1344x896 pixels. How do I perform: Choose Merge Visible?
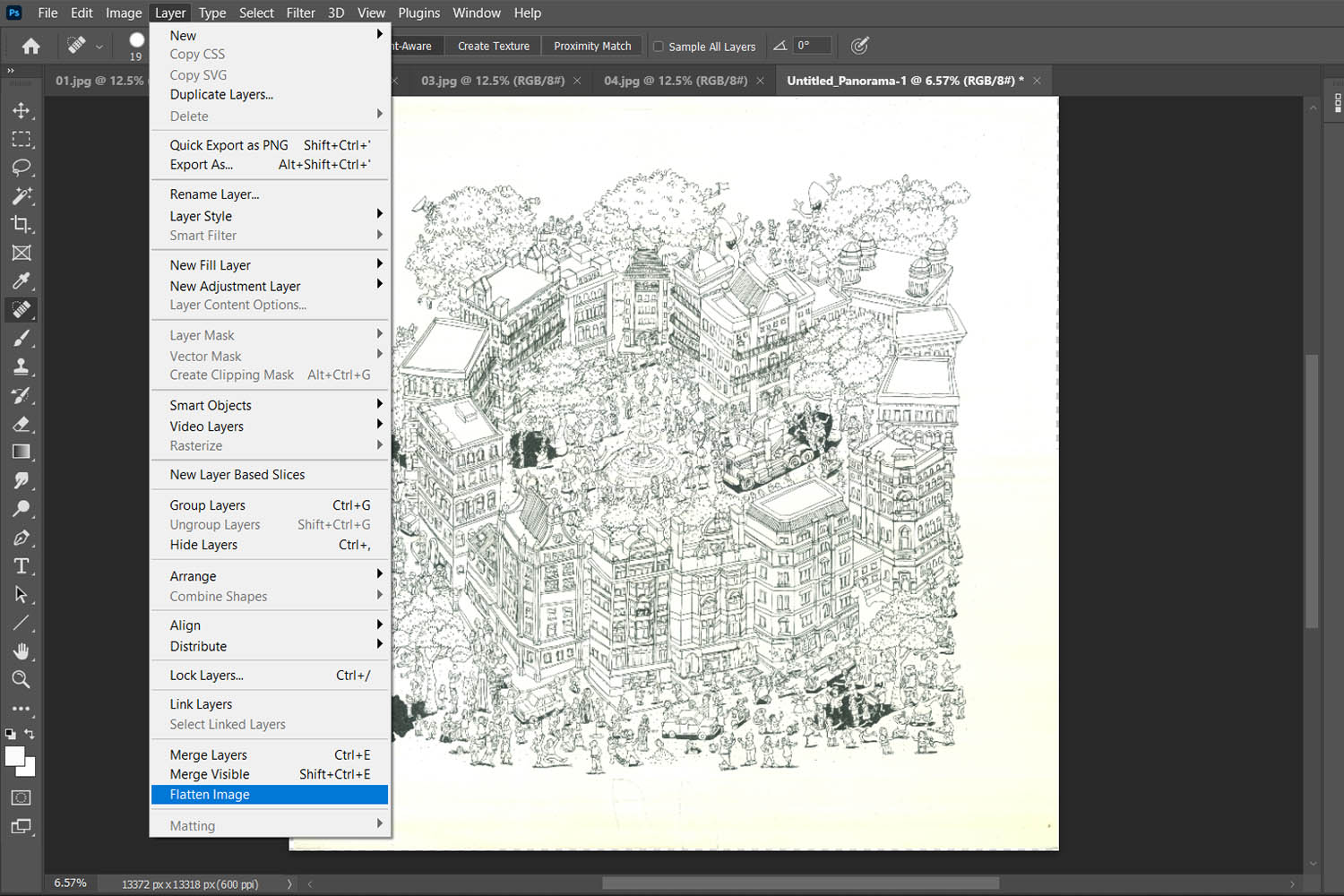pyautogui.click(x=270, y=775)
